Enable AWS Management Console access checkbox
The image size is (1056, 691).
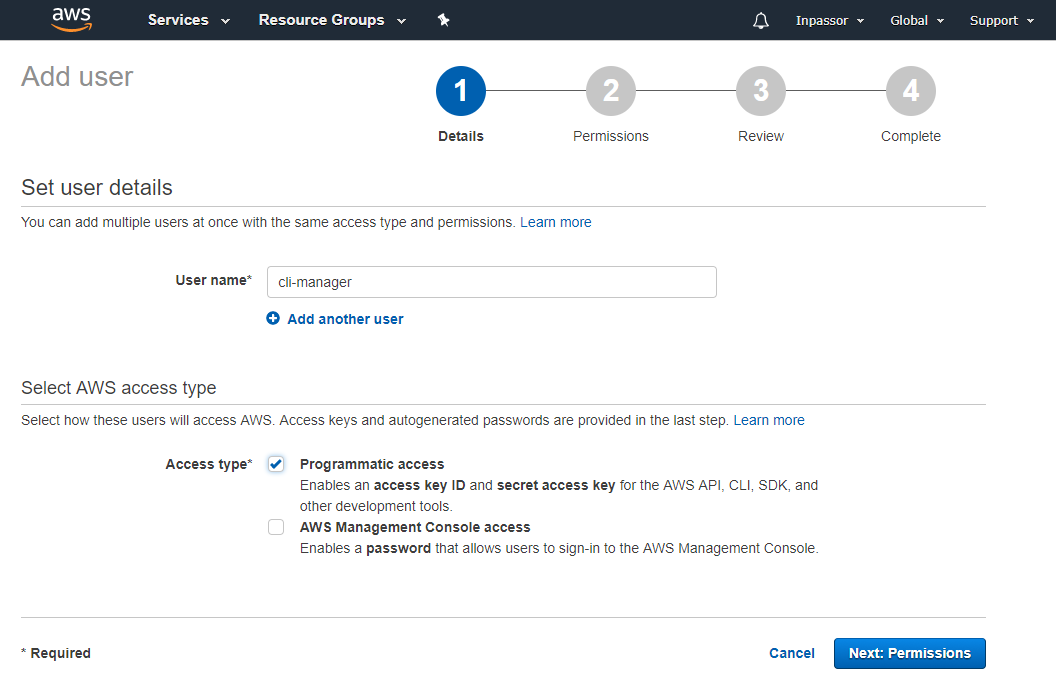tap(276, 527)
